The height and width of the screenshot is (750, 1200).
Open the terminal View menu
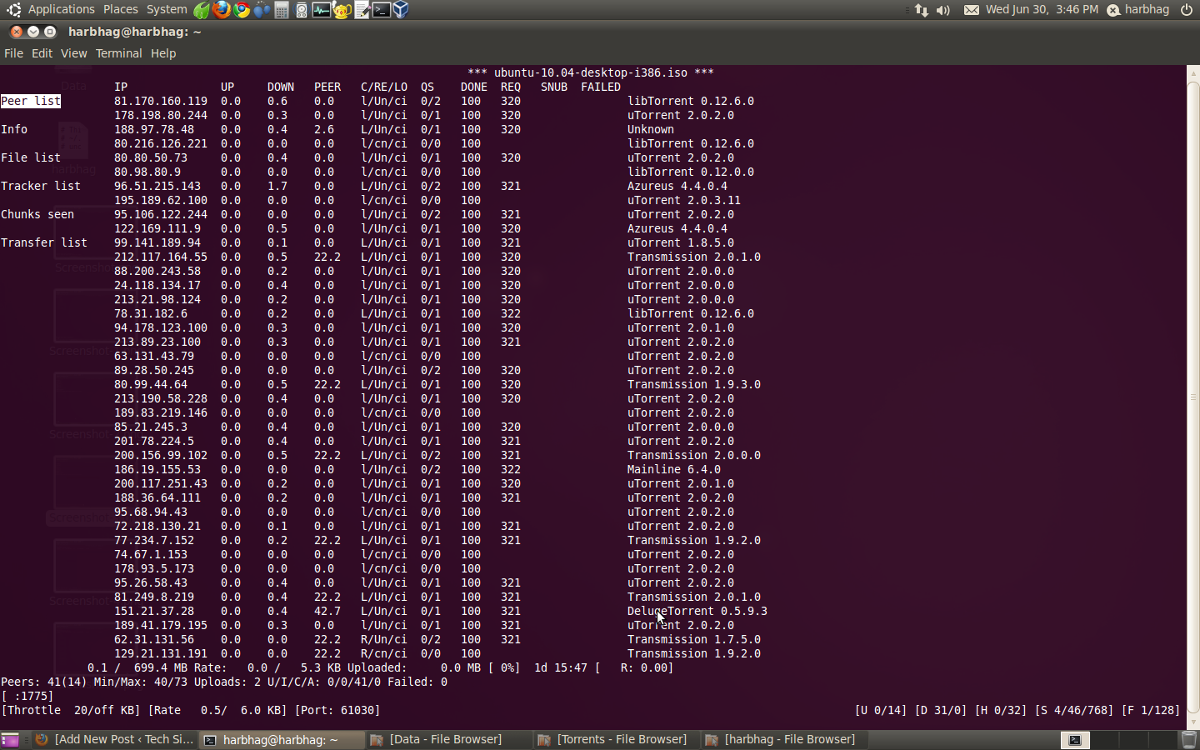[73, 53]
